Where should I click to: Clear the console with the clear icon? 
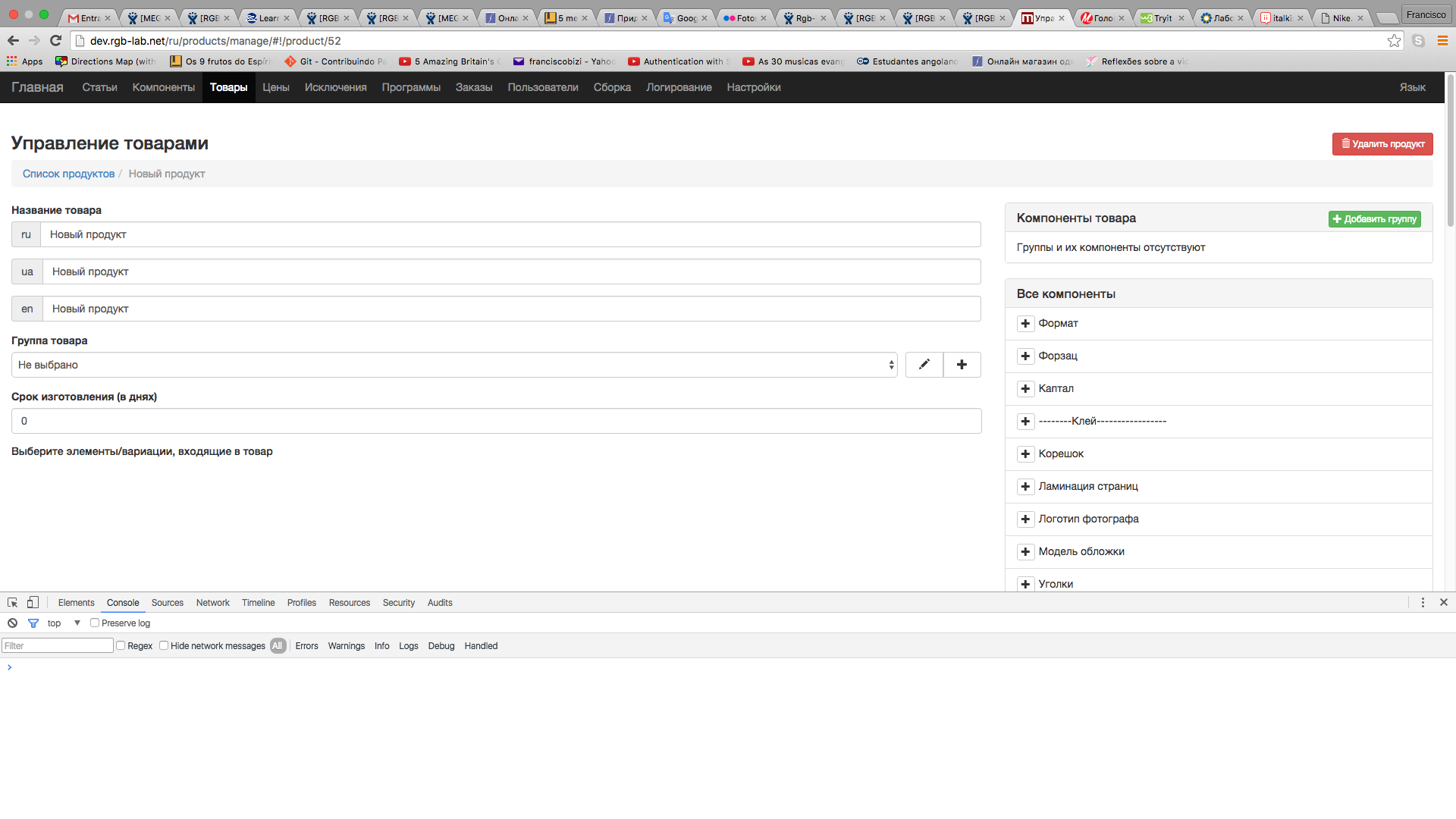12,623
